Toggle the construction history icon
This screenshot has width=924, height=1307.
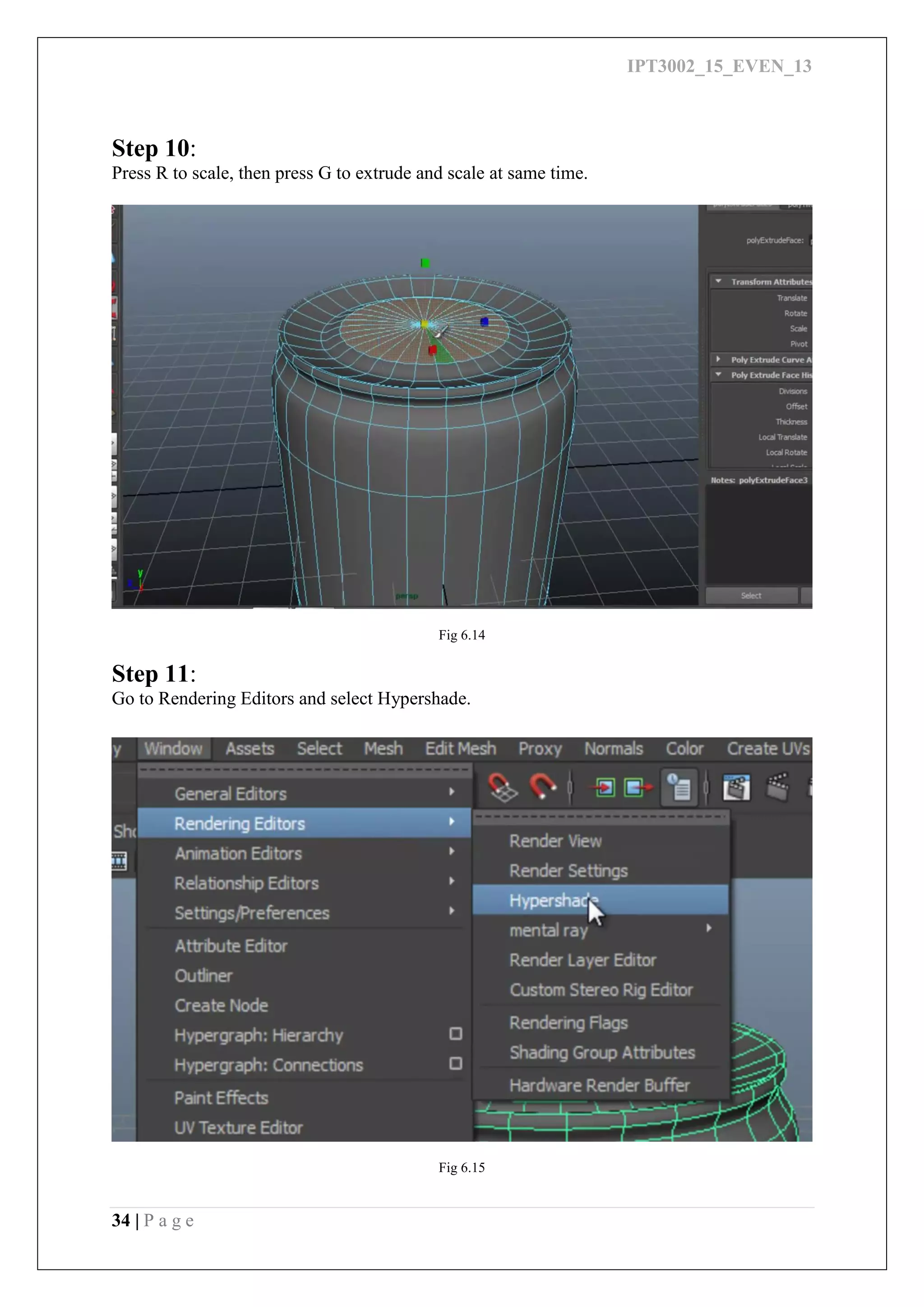(x=679, y=788)
